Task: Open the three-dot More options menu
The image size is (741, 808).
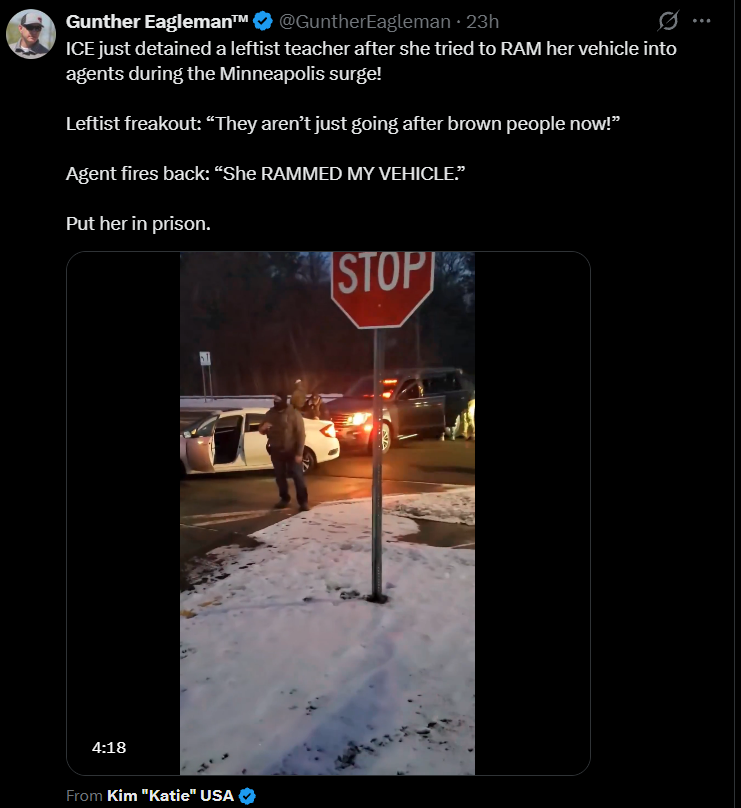Action: (702, 21)
